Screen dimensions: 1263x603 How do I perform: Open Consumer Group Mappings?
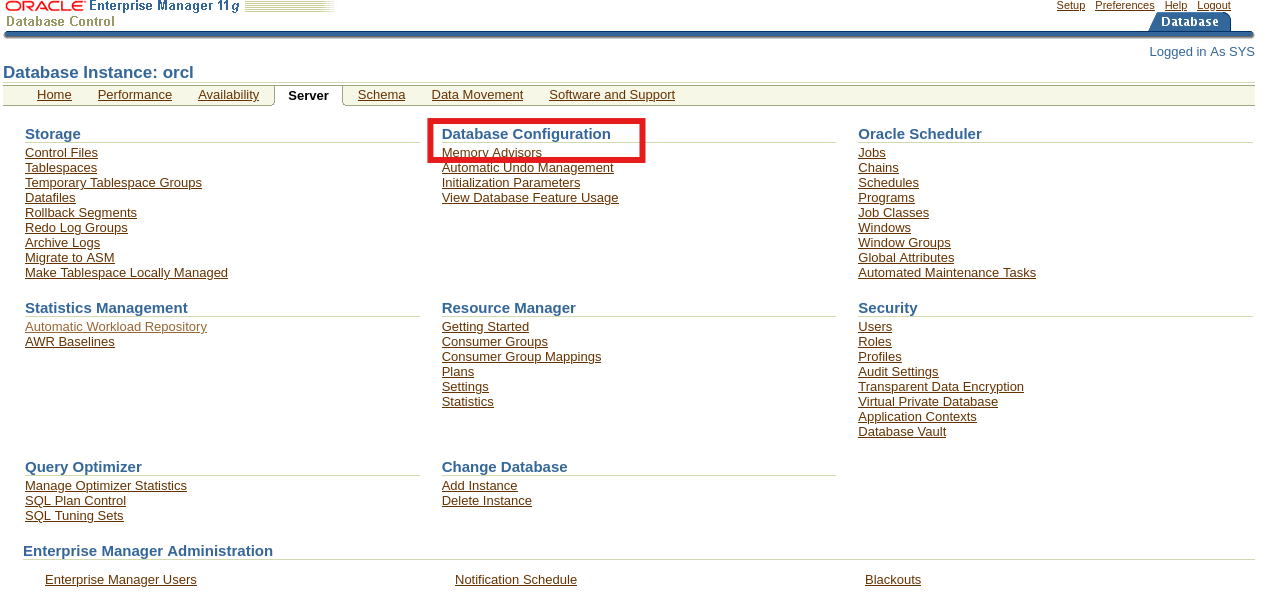click(521, 357)
